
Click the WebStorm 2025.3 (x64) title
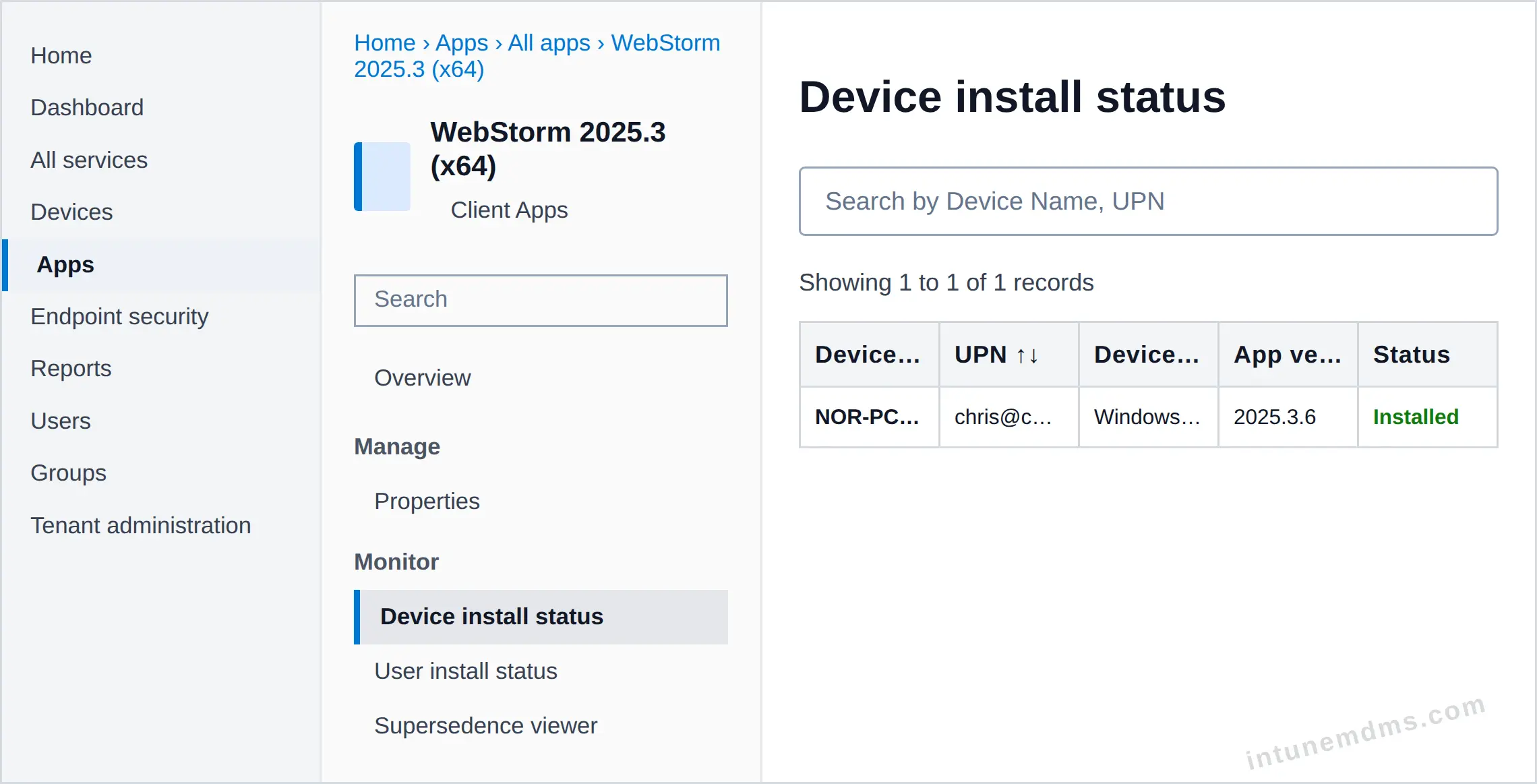(547, 148)
